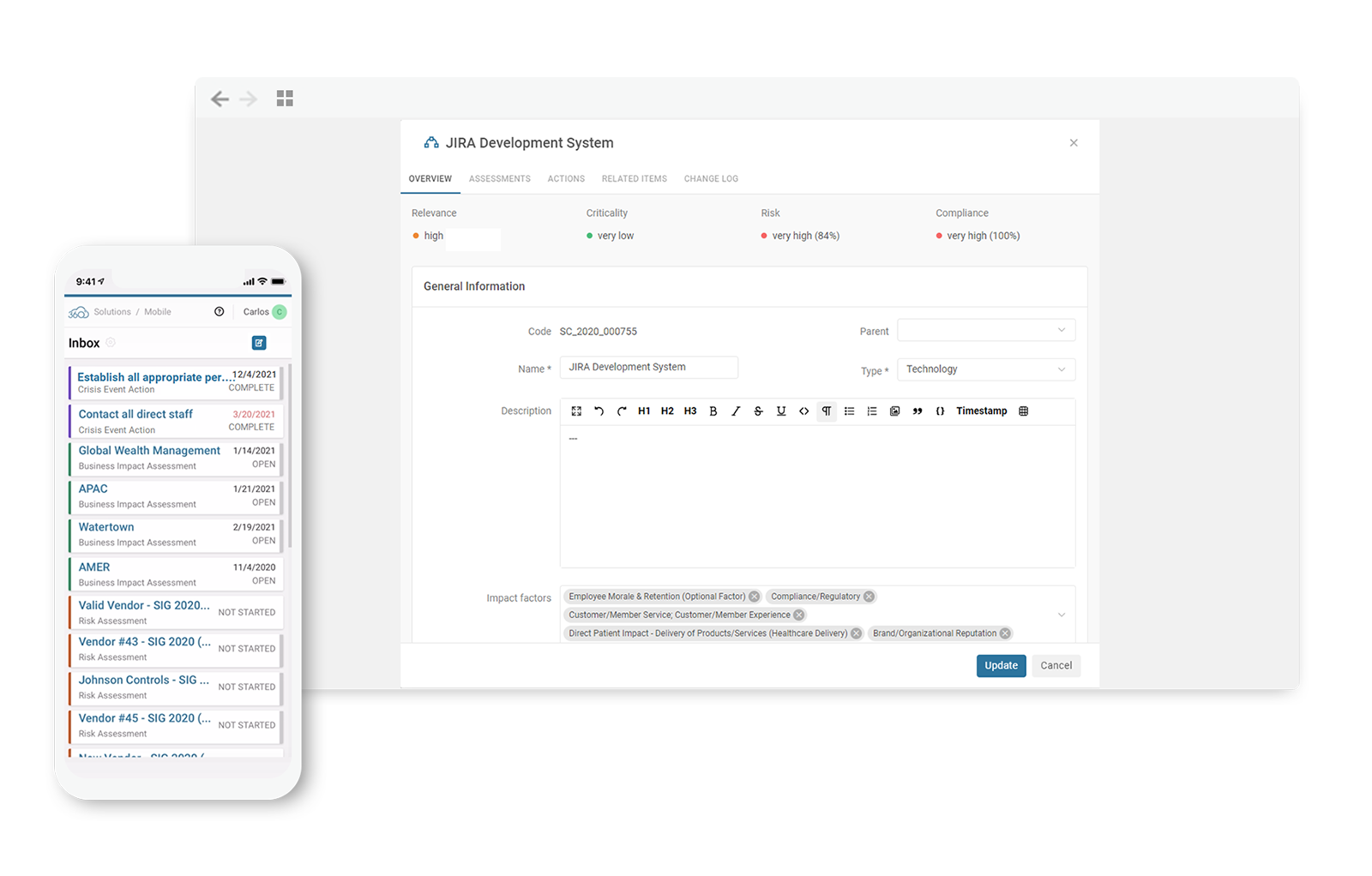Toggle underline formatting
This screenshot has width=1372, height=876.
click(x=781, y=411)
